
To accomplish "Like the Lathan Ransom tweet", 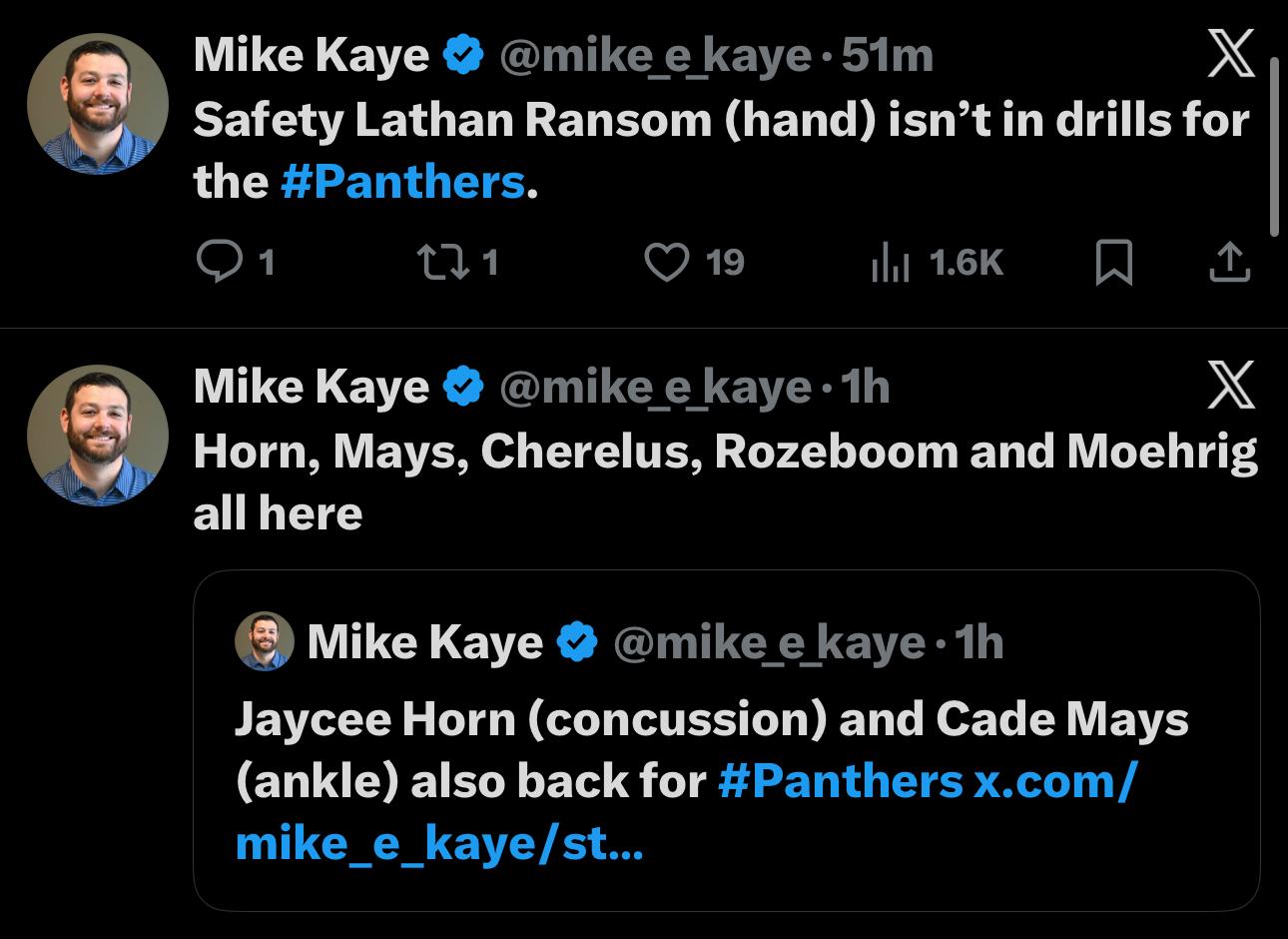I will (668, 262).
